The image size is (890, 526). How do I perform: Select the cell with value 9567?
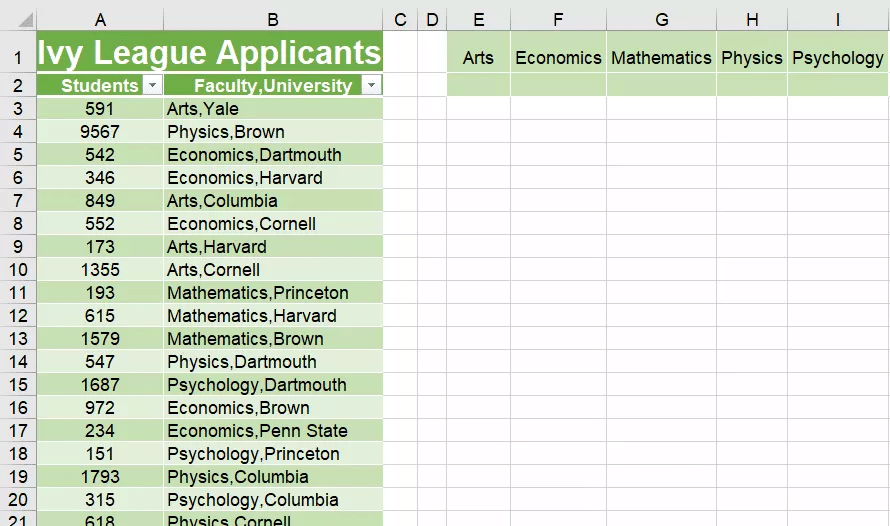(x=100, y=132)
